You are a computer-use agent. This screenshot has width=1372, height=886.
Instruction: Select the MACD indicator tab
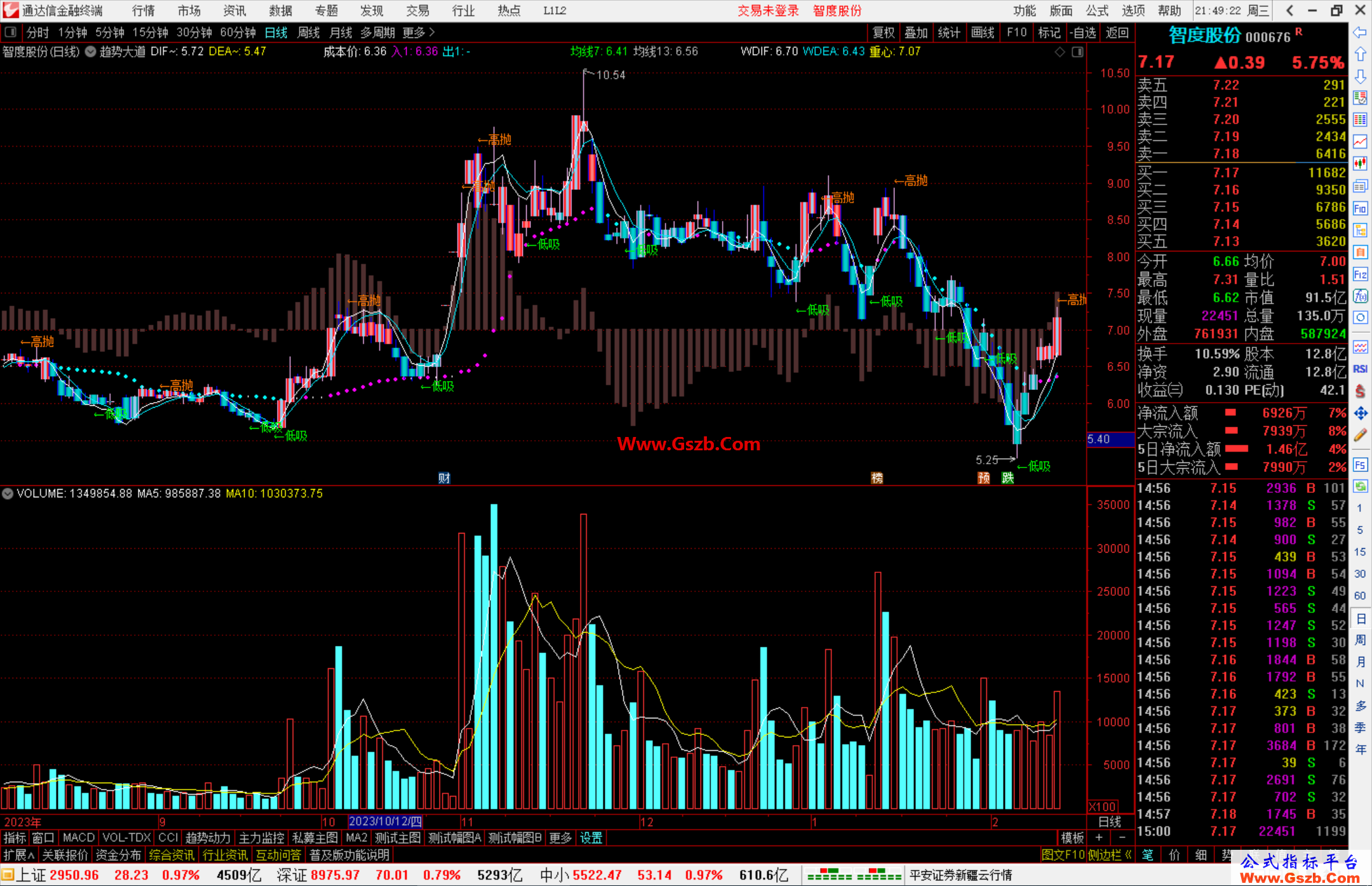[x=79, y=838]
